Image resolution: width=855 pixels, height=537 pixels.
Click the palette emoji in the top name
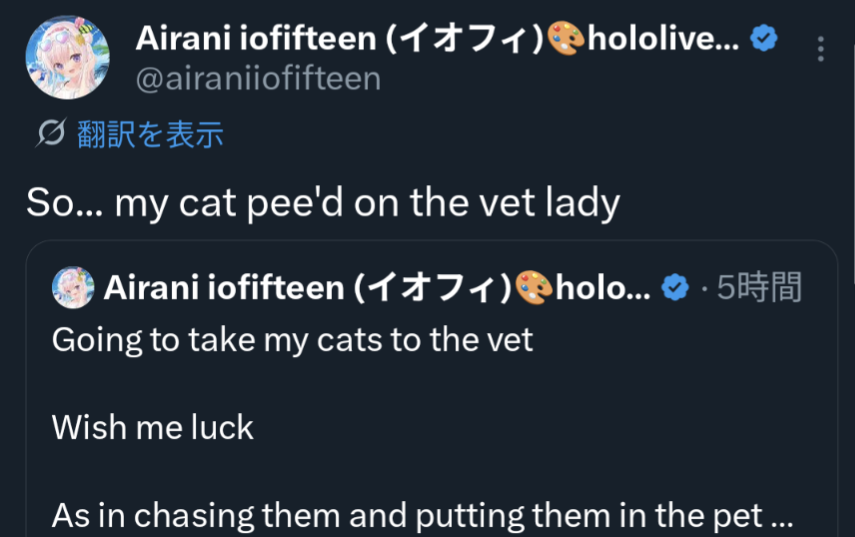click(x=565, y=40)
